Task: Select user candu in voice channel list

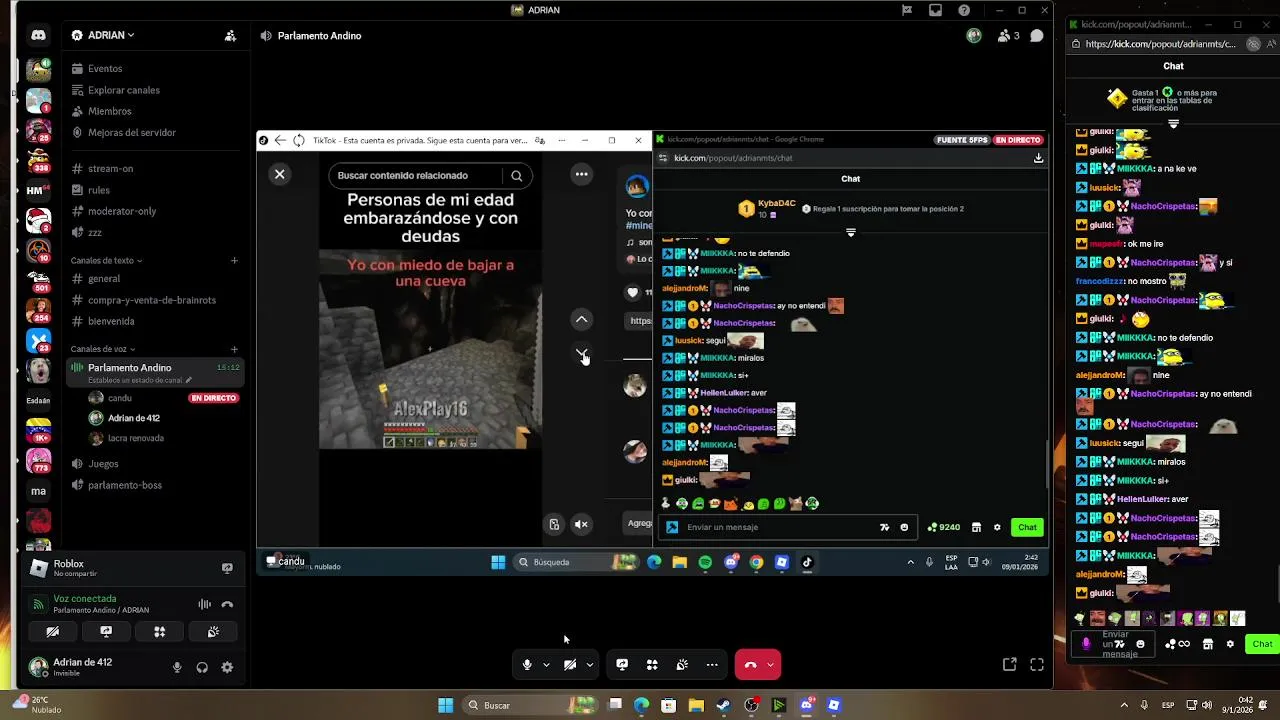Action: pos(120,398)
